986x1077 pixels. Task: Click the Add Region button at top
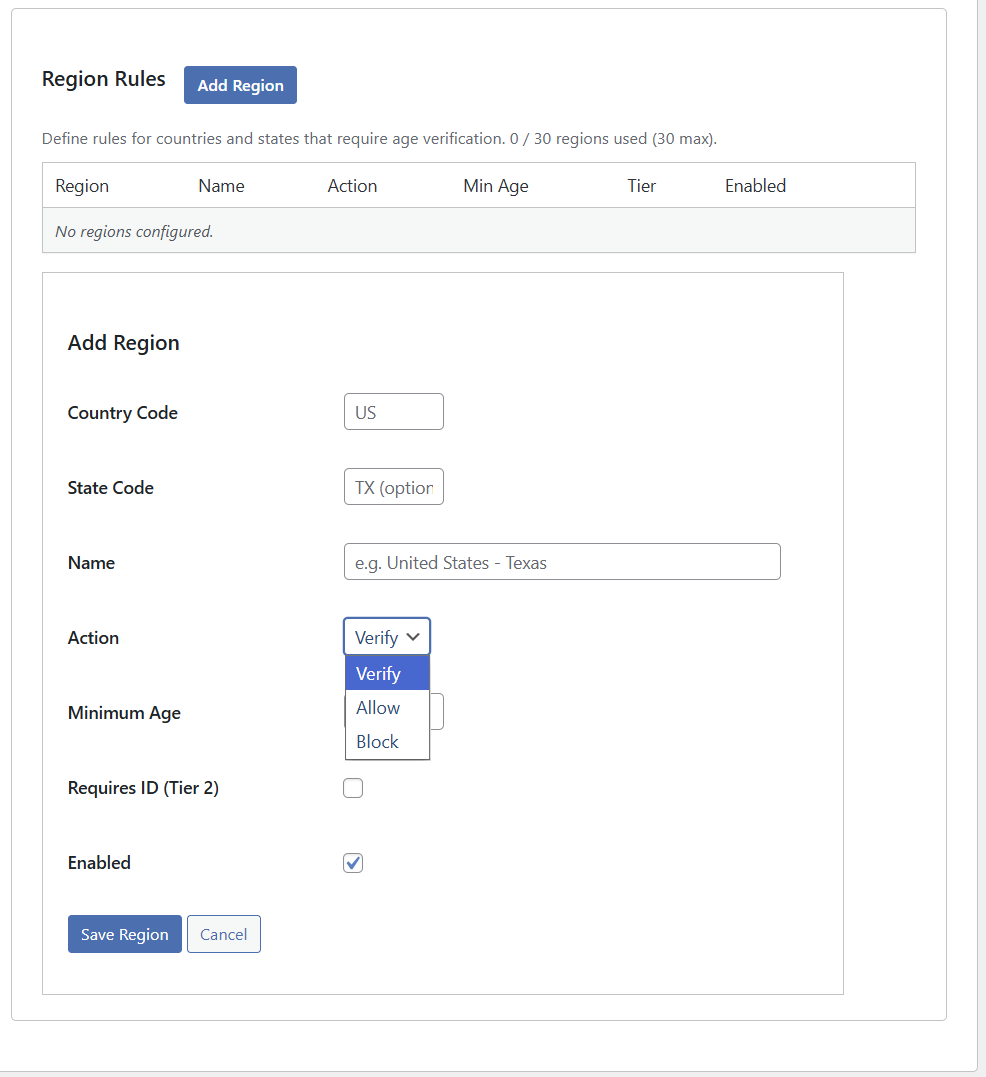tap(240, 85)
